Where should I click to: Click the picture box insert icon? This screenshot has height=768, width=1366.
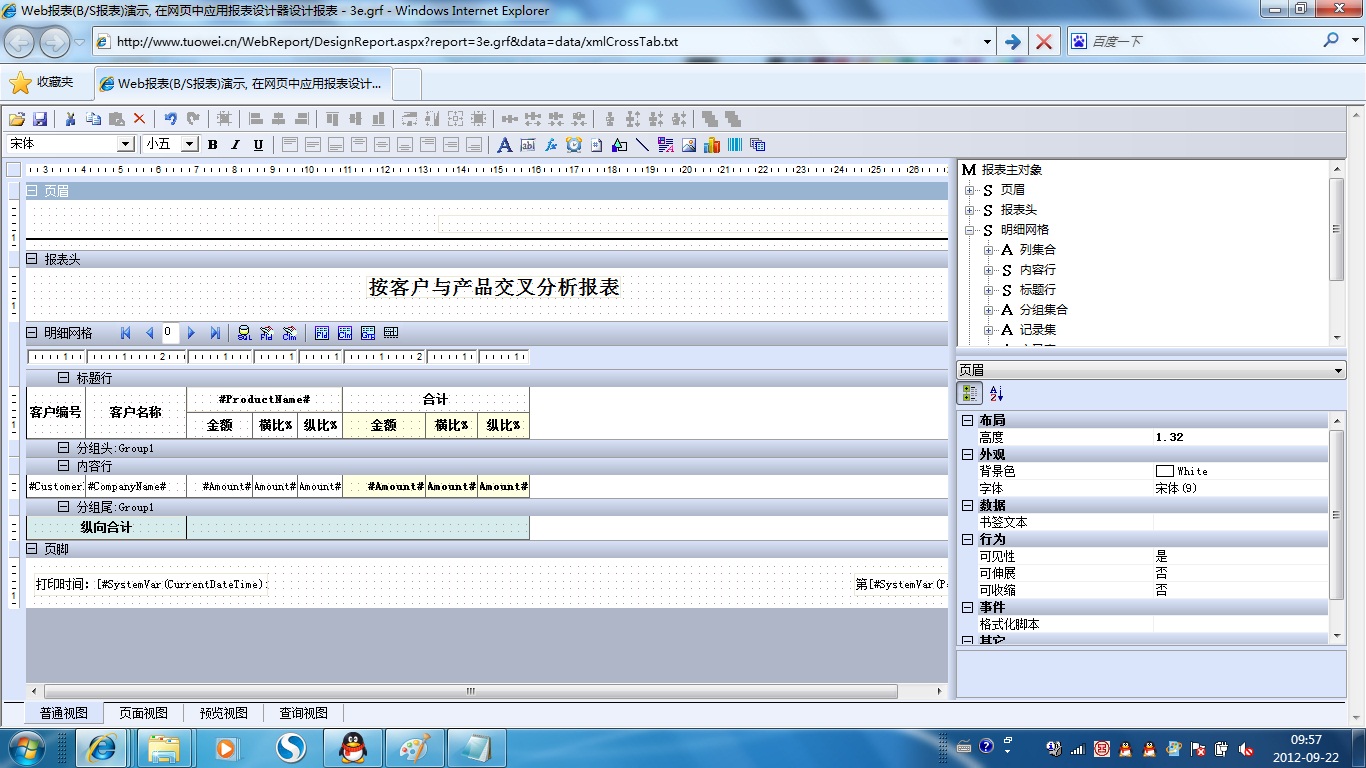point(689,145)
